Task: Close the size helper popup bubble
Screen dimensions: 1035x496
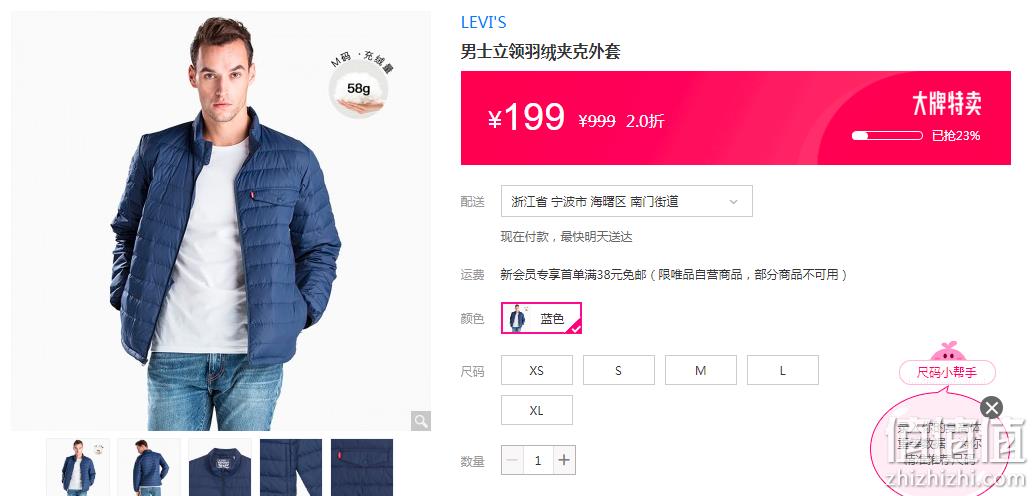Action: click(x=991, y=407)
